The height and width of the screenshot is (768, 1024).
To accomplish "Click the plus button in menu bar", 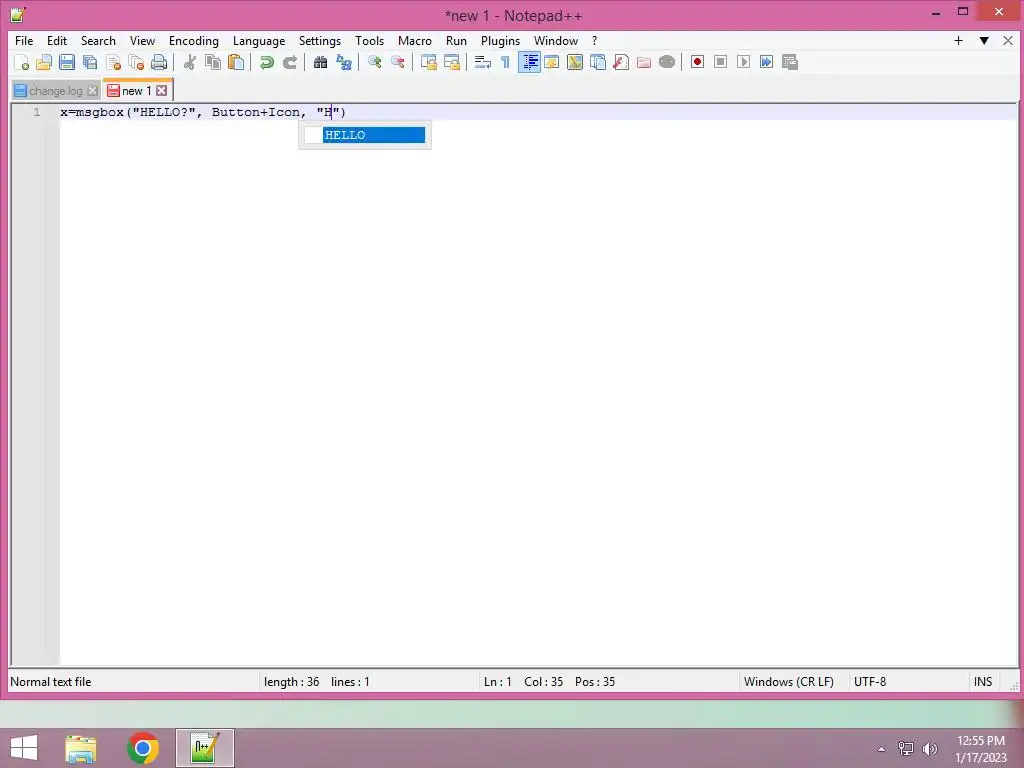I will click(x=959, y=40).
